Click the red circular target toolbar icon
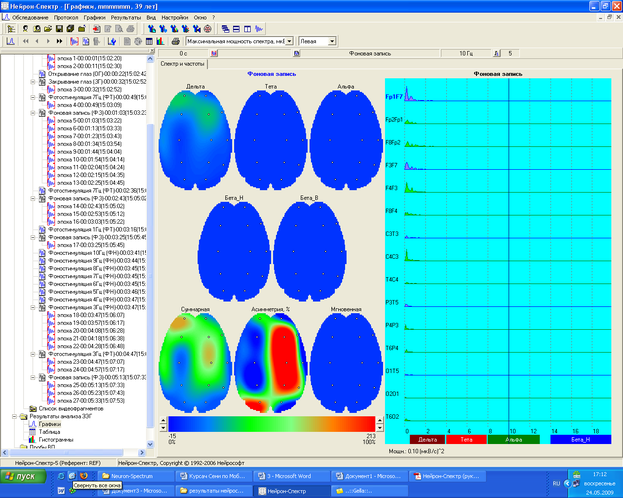Viewport: 623px width, 498px height. [207, 29]
